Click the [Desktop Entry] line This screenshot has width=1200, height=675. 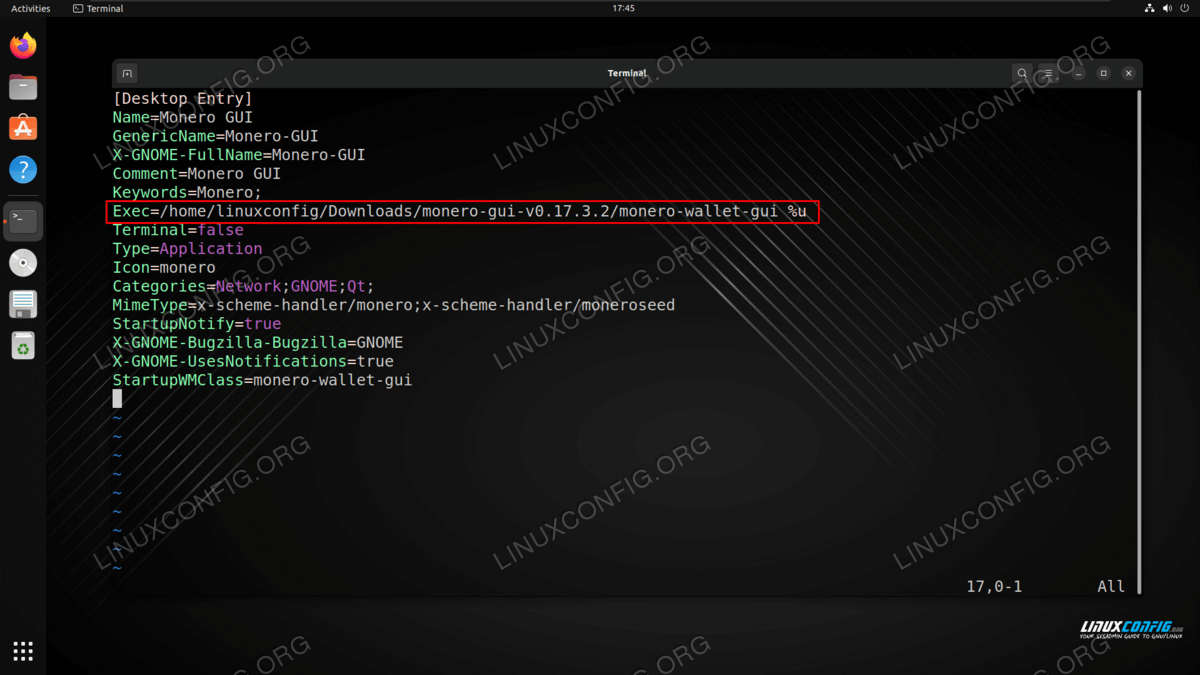tap(182, 98)
